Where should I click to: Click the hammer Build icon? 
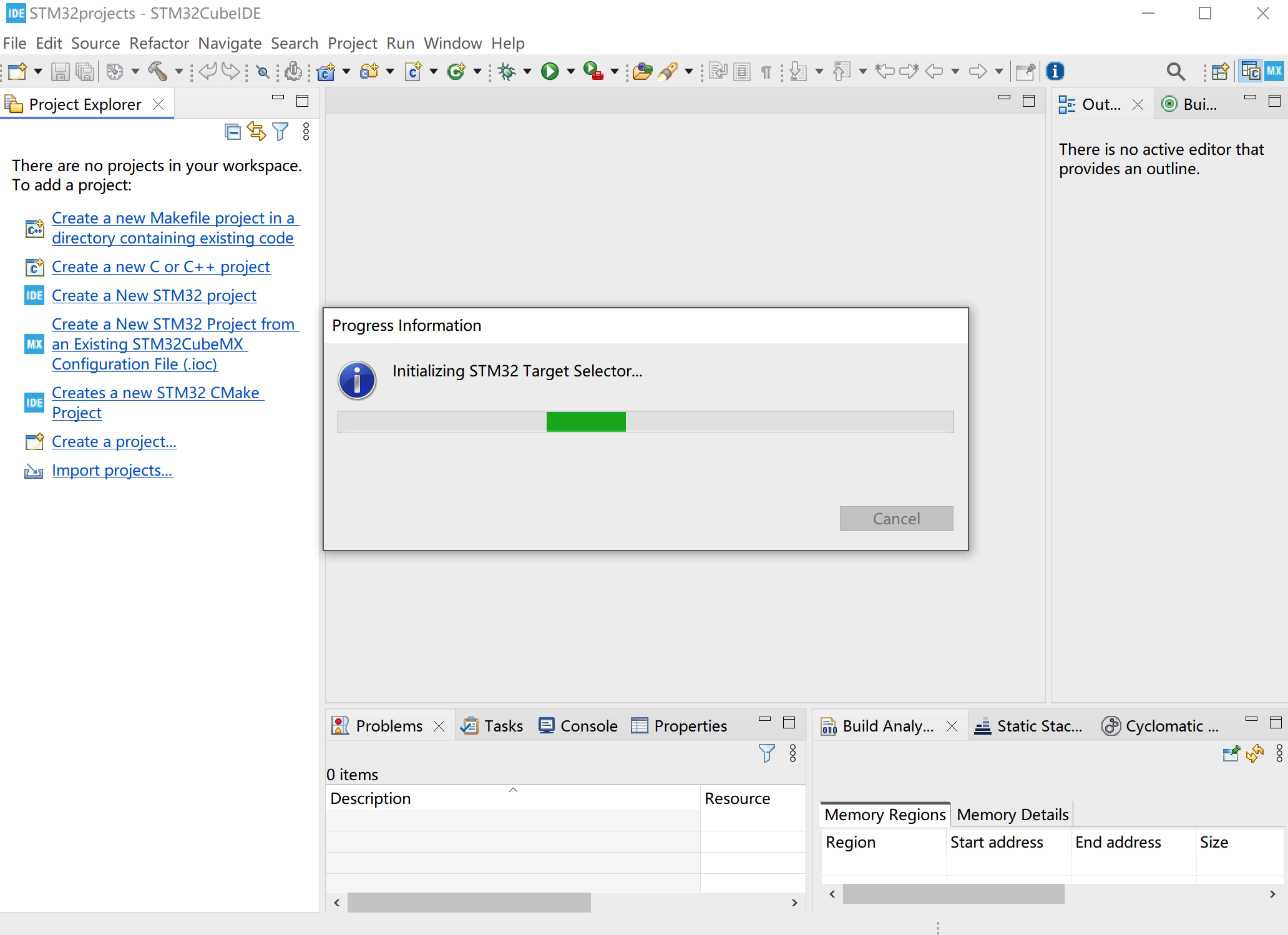click(157, 71)
